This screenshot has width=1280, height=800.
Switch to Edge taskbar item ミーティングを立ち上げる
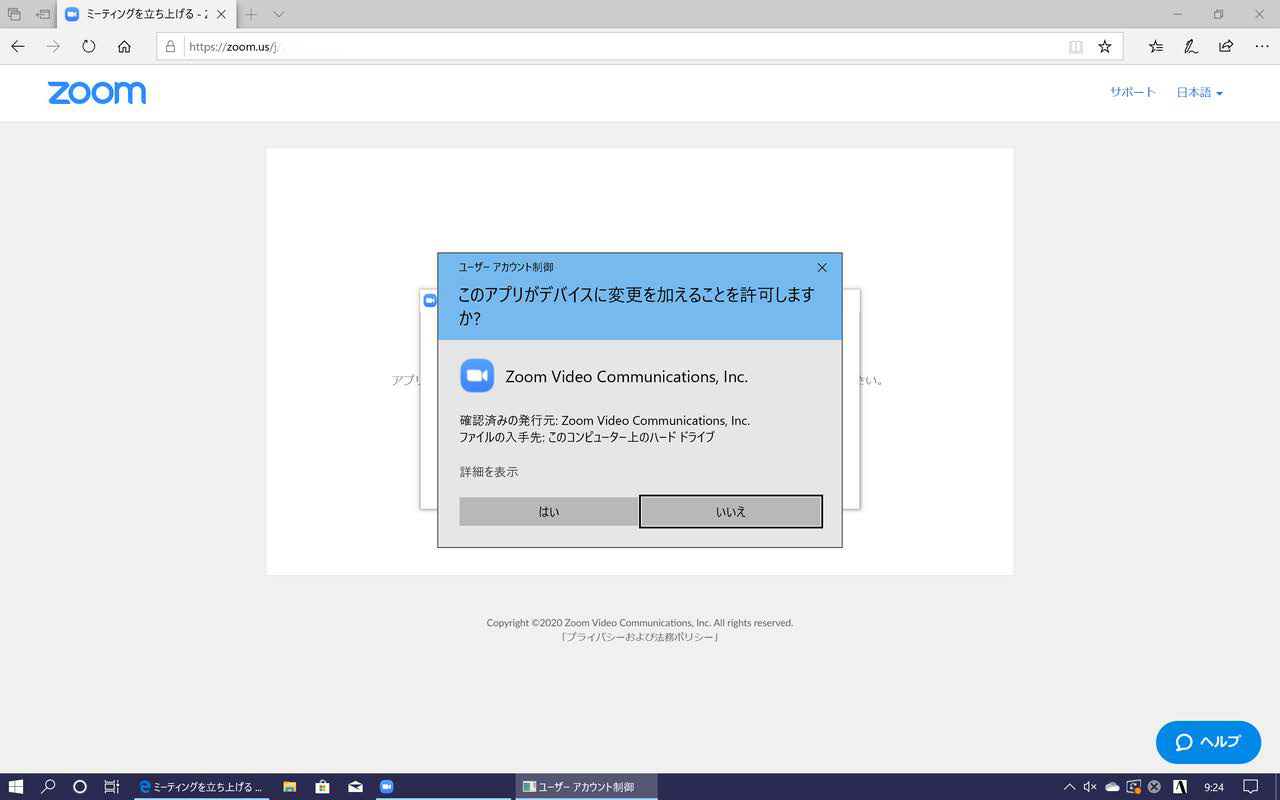pyautogui.click(x=202, y=787)
